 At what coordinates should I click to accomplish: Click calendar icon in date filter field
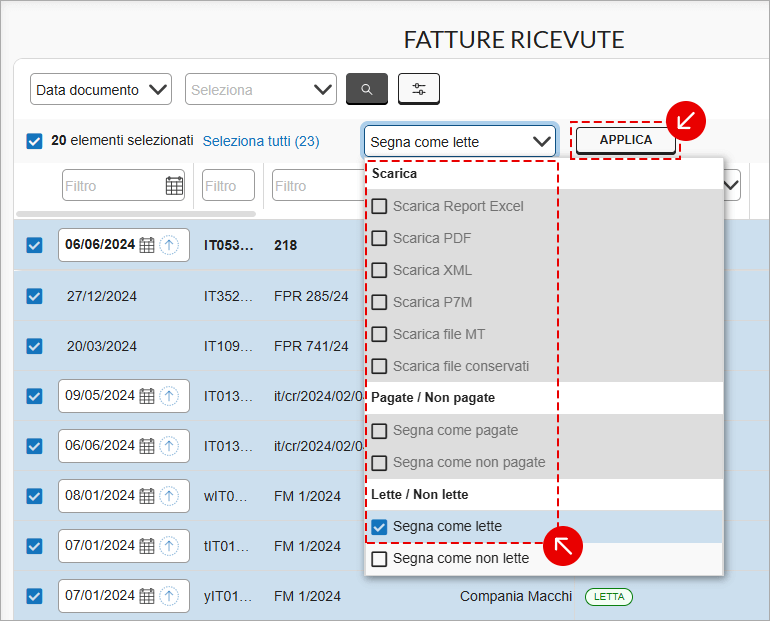pos(174,186)
